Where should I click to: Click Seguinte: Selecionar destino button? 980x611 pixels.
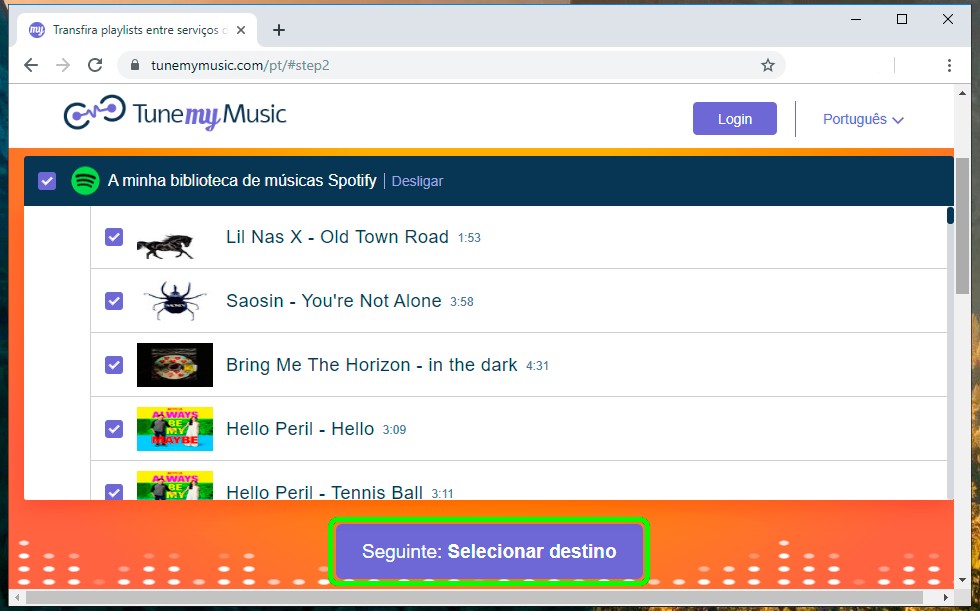pyautogui.click(x=489, y=551)
